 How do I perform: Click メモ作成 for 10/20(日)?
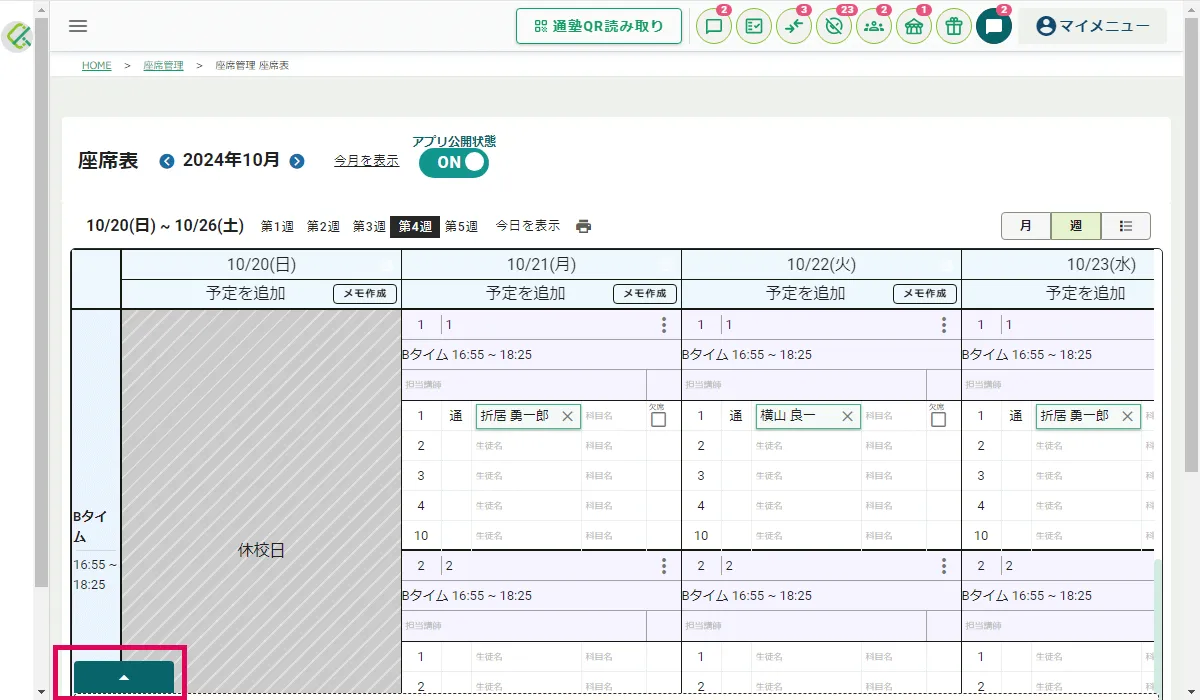pyautogui.click(x=365, y=294)
